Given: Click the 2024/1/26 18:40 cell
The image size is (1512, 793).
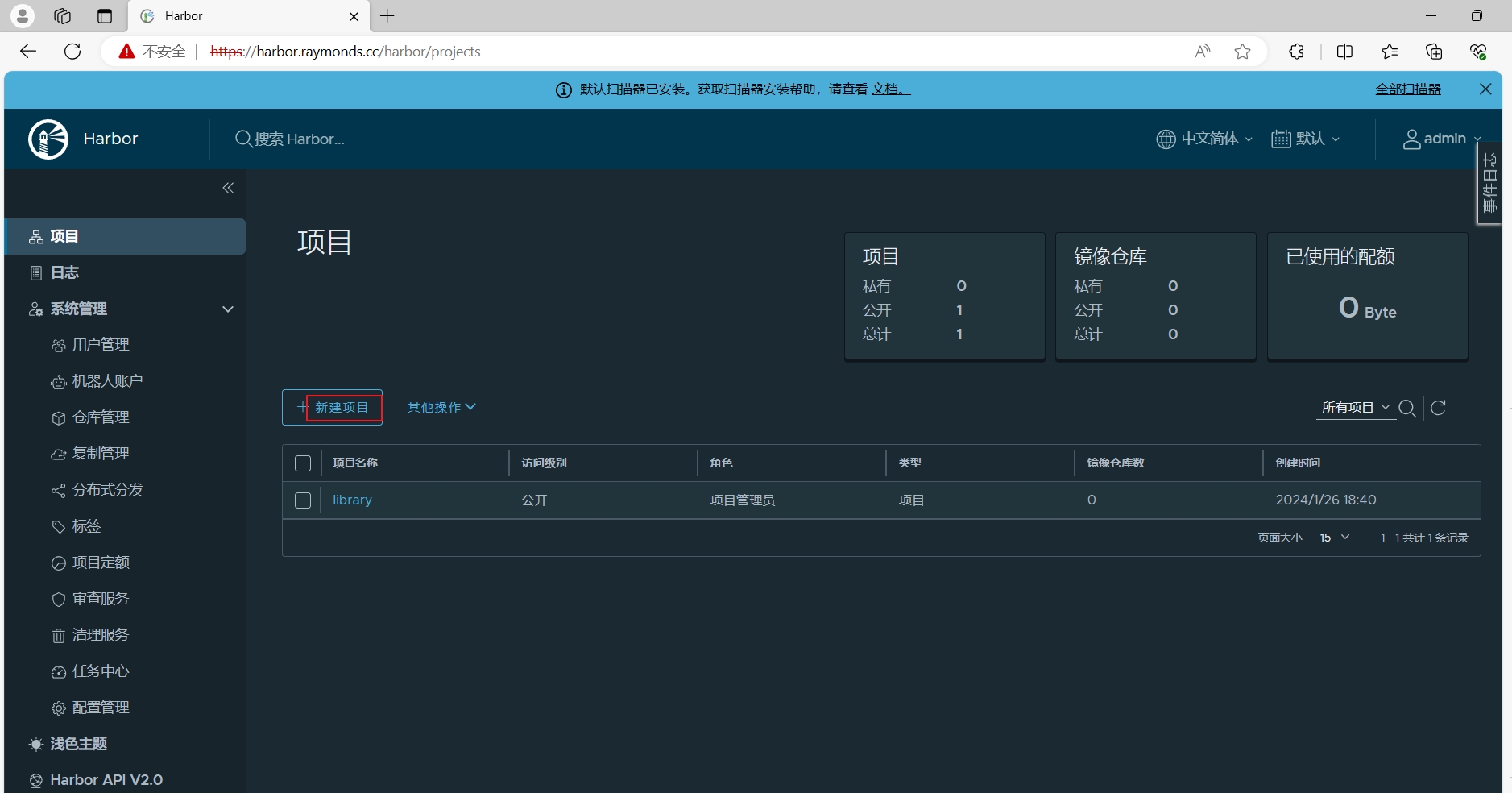Looking at the screenshot, I should click(x=1326, y=500).
